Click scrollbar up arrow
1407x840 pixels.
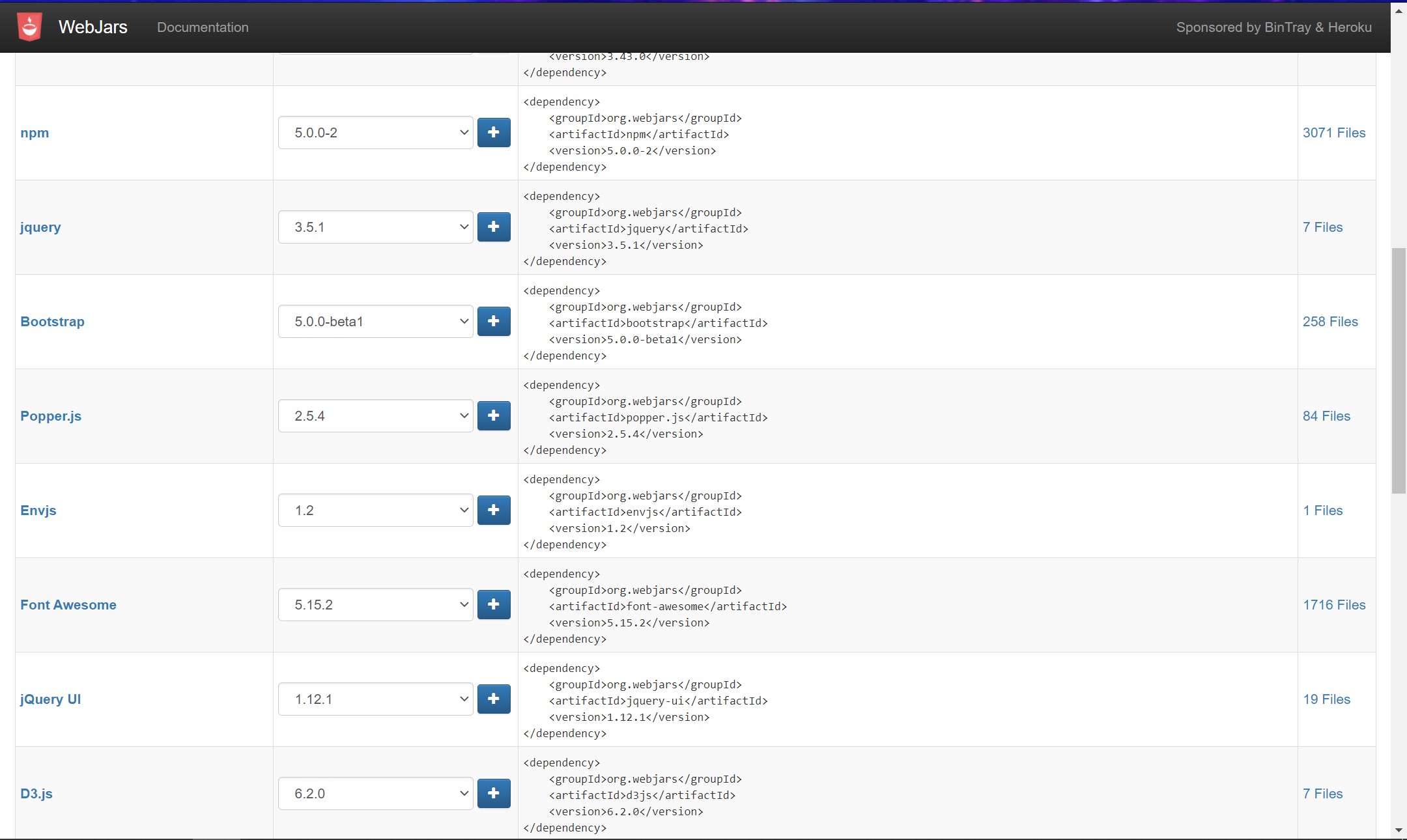(1399, 10)
